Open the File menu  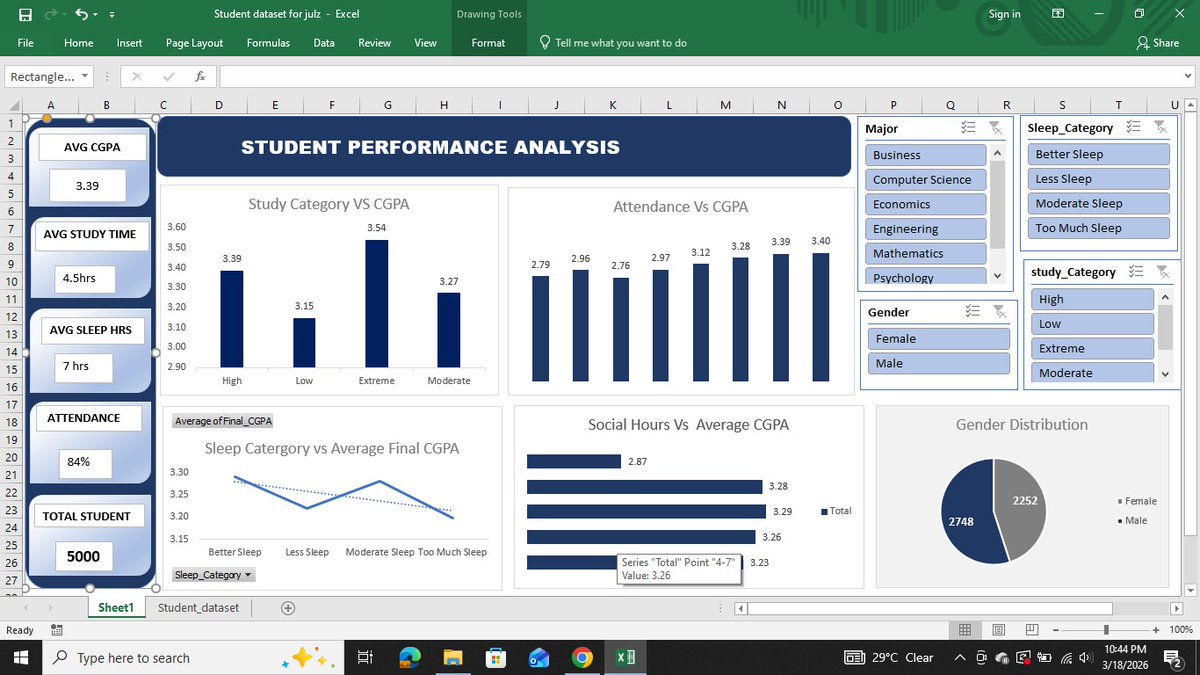pos(26,43)
